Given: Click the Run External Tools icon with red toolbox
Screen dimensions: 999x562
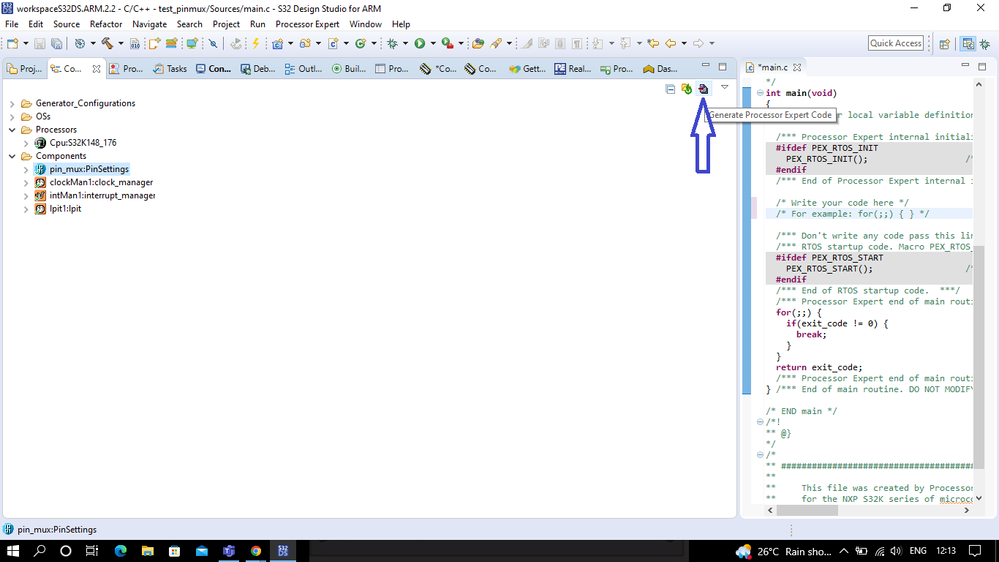Looking at the screenshot, I should 448,43.
